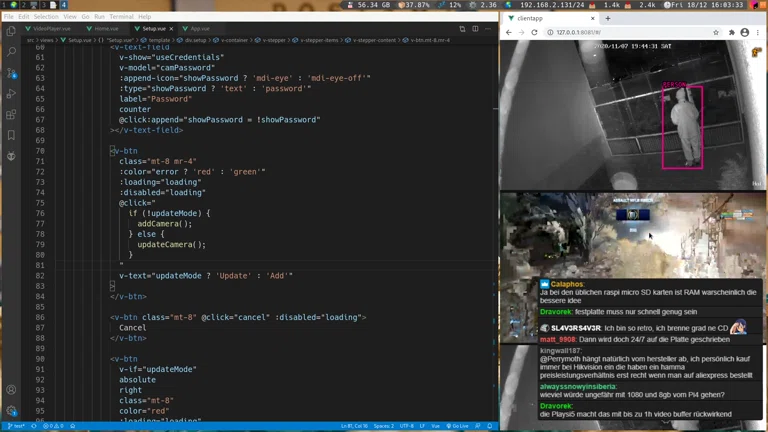The image size is (768, 432).
Task: Open the Bookmarks view in the activity bar
Action: tap(11, 135)
